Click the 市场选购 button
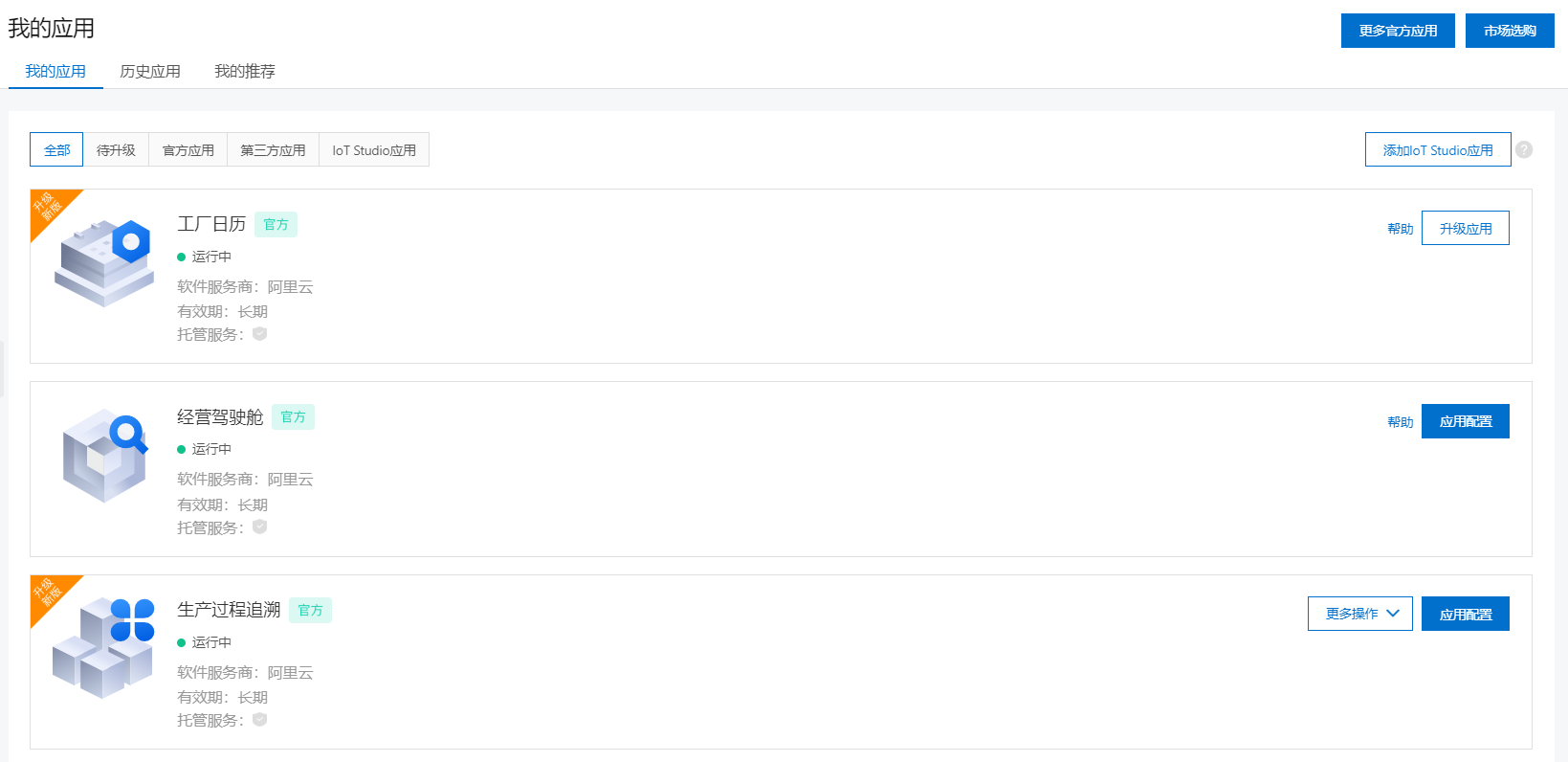Viewport: 1568px width, 762px height. [x=1509, y=31]
